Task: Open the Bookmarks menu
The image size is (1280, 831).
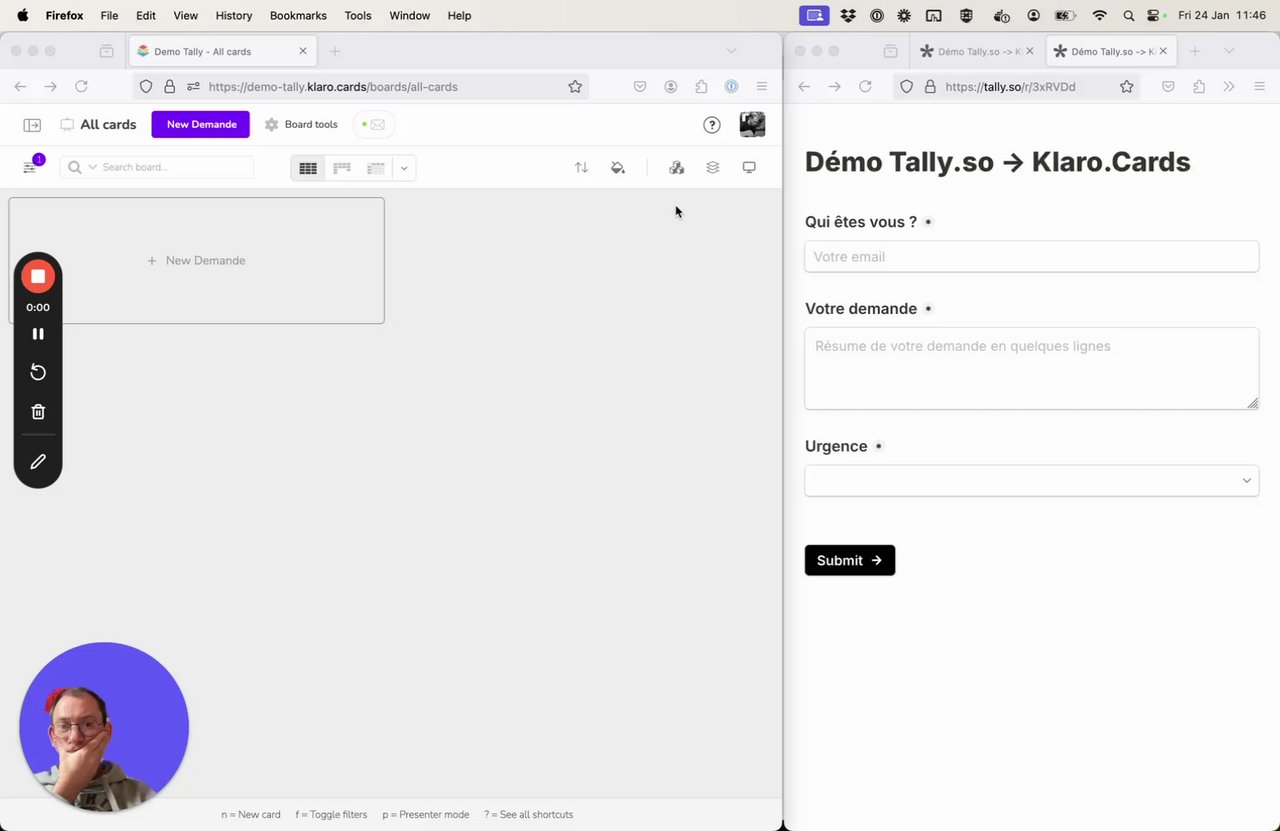Action: coord(298,16)
